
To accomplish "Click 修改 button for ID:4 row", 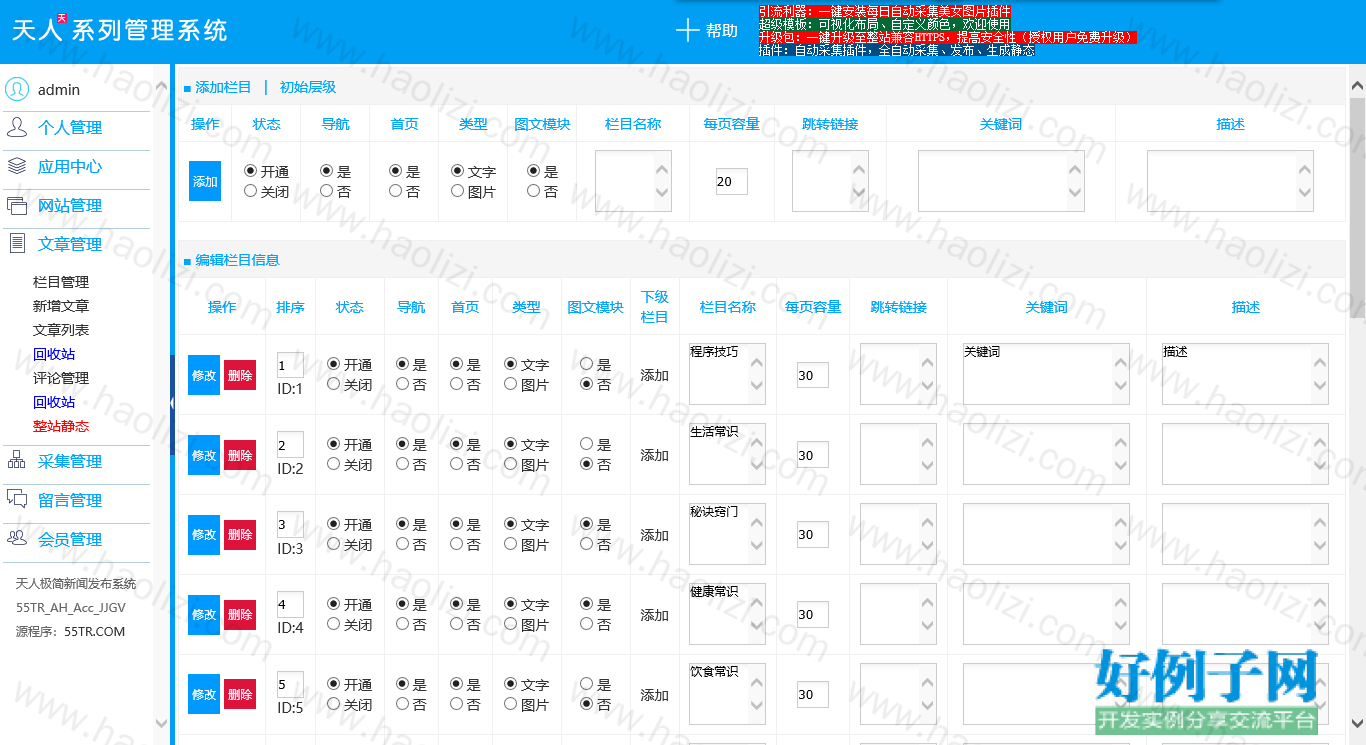I will pyautogui.click(x=204, y=615).
